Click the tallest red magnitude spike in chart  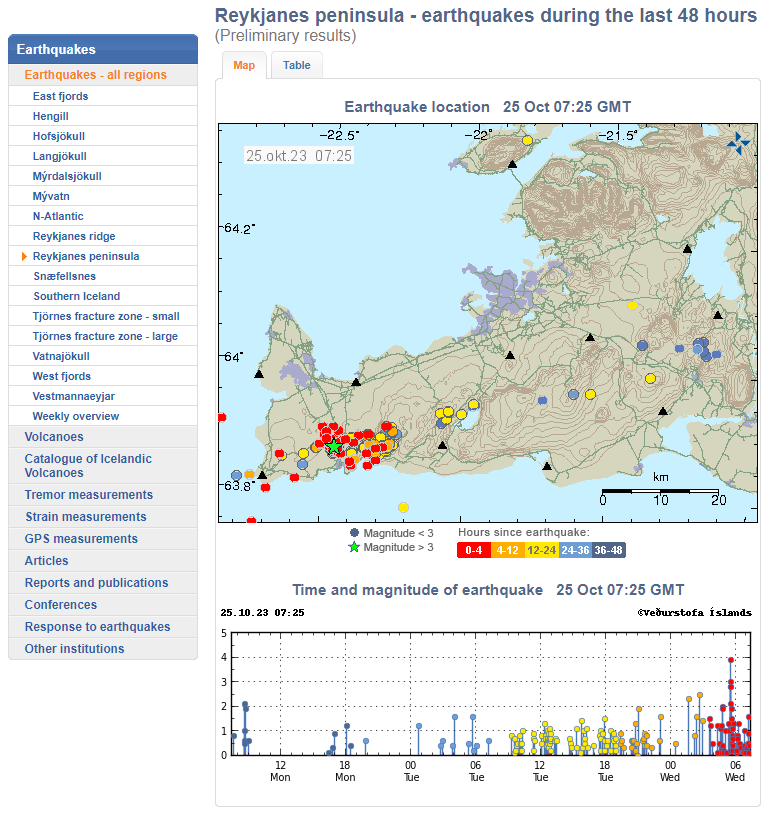[731, 661]
